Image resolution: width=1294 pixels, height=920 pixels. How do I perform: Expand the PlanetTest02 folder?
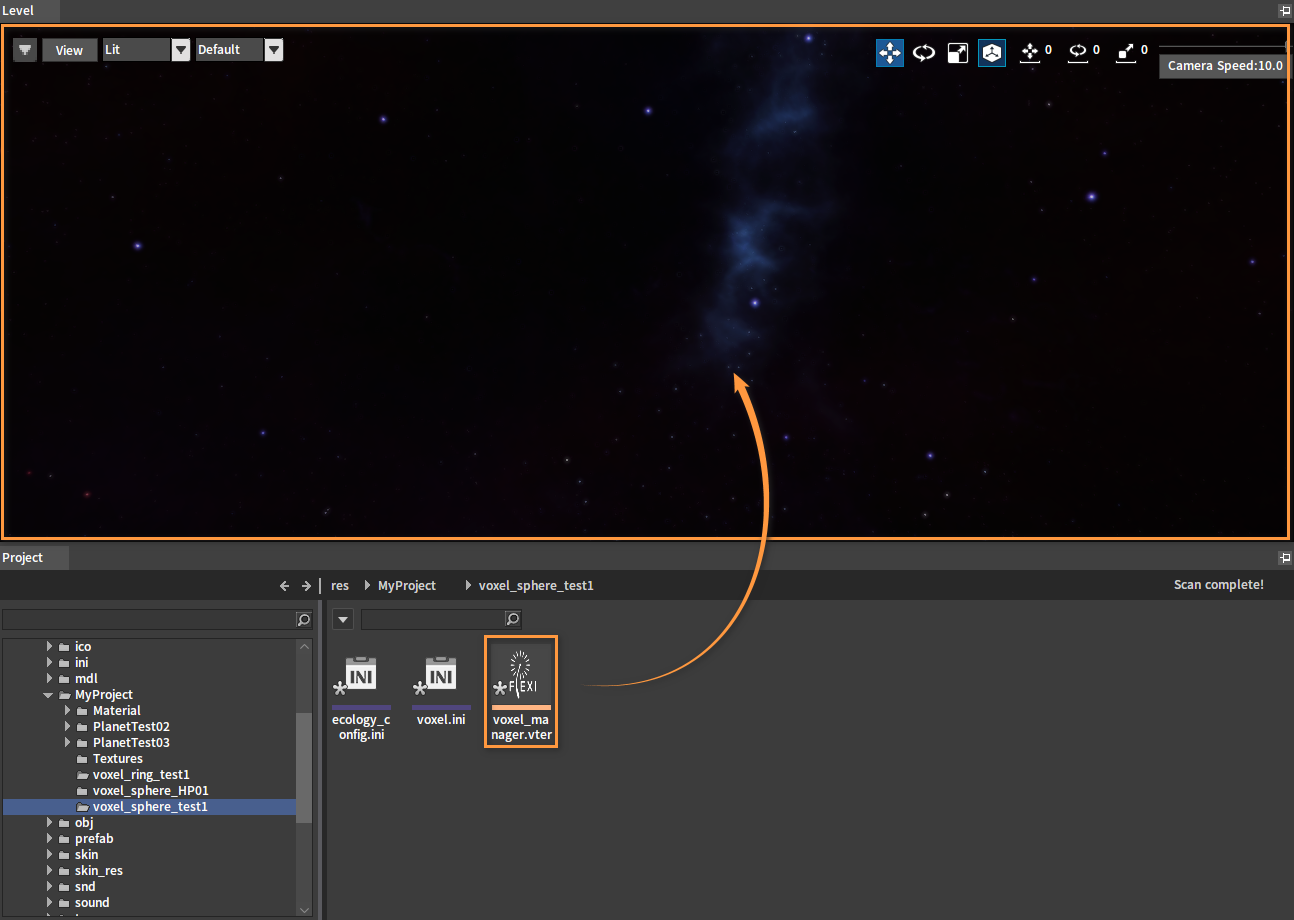coord(67,727)
